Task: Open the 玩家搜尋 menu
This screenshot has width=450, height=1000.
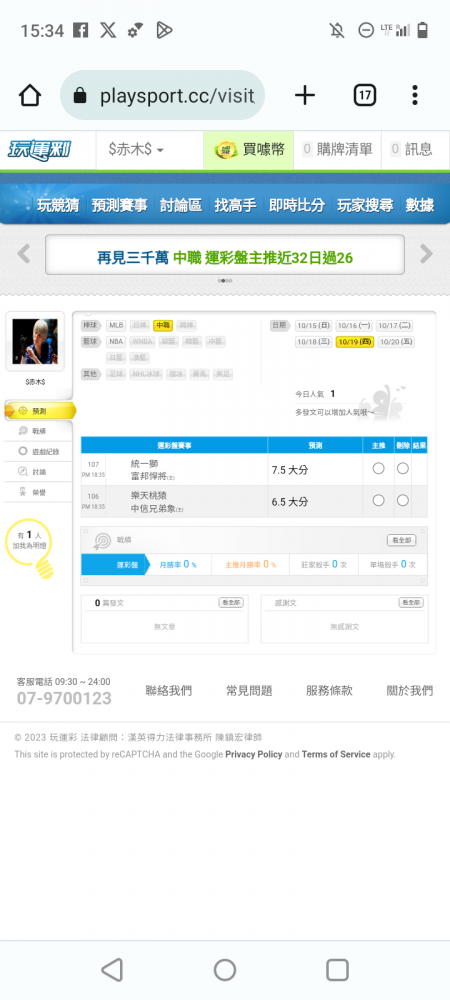Action: pyautogui.click(x=365, y=205)
